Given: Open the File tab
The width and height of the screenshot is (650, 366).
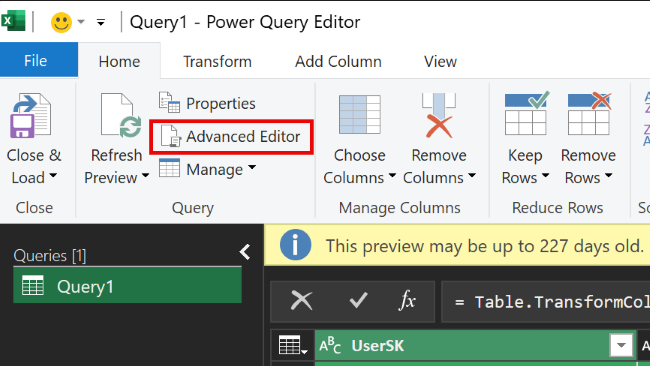Looking at the screenshot, I should point(39,60).
